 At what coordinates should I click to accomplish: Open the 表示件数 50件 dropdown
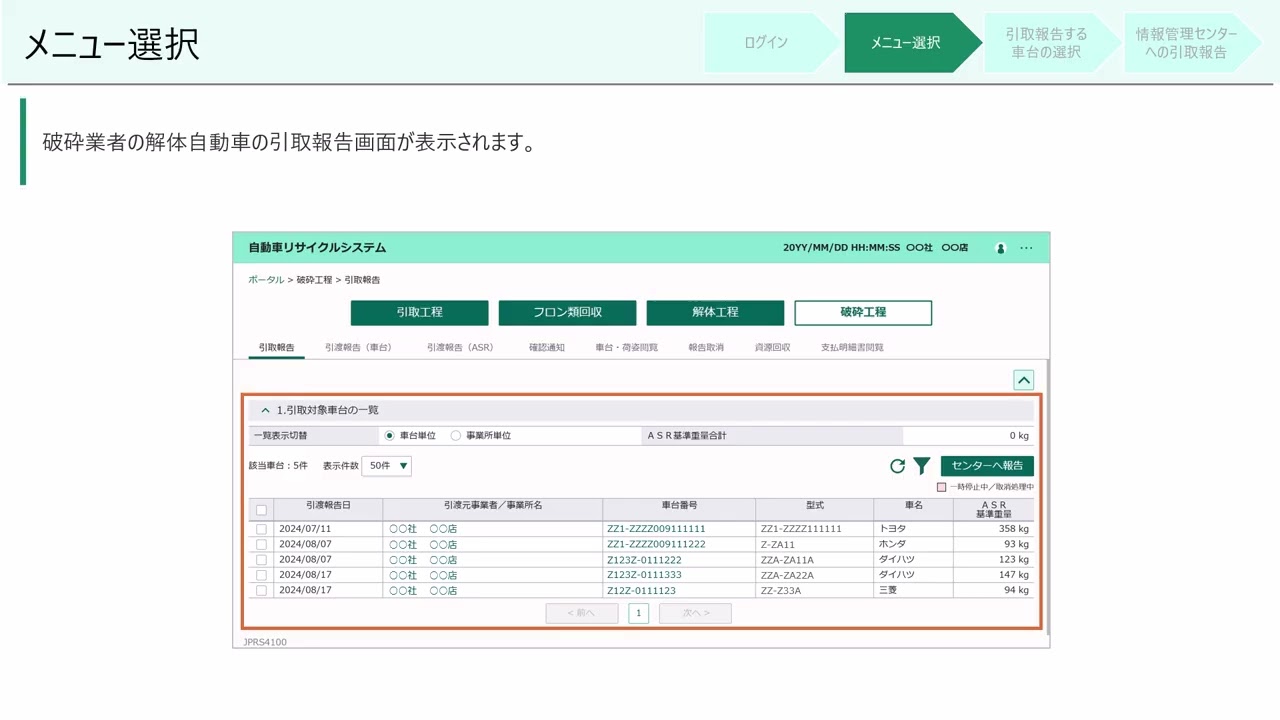387,466
